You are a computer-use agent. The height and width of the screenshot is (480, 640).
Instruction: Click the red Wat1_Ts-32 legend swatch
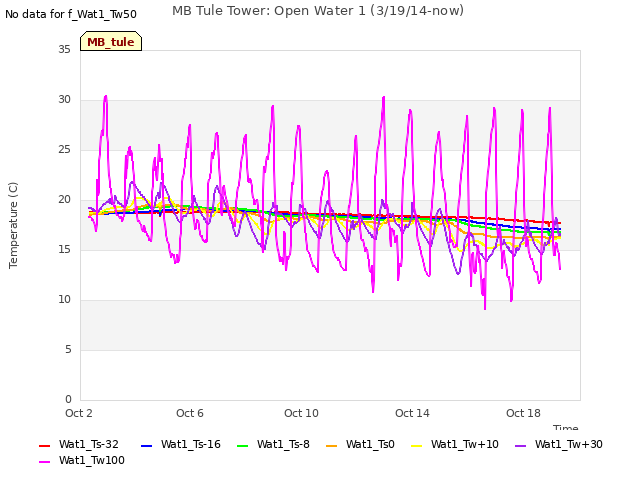(44, 446)
